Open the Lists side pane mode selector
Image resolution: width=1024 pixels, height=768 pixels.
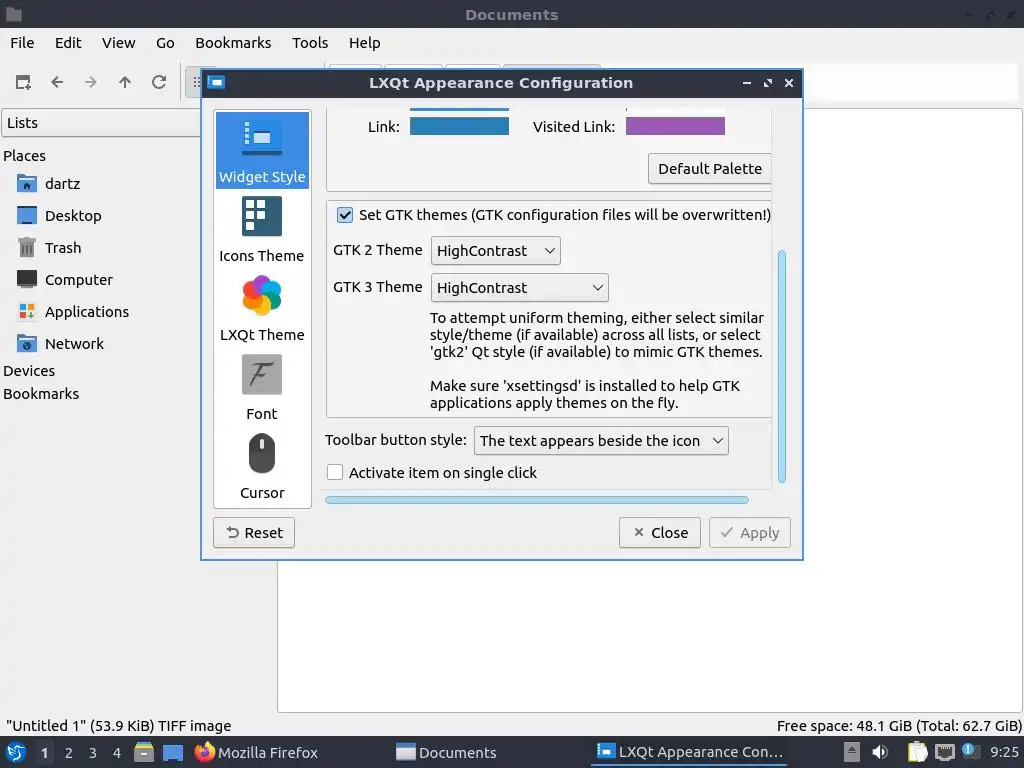[x=101, y=123]
